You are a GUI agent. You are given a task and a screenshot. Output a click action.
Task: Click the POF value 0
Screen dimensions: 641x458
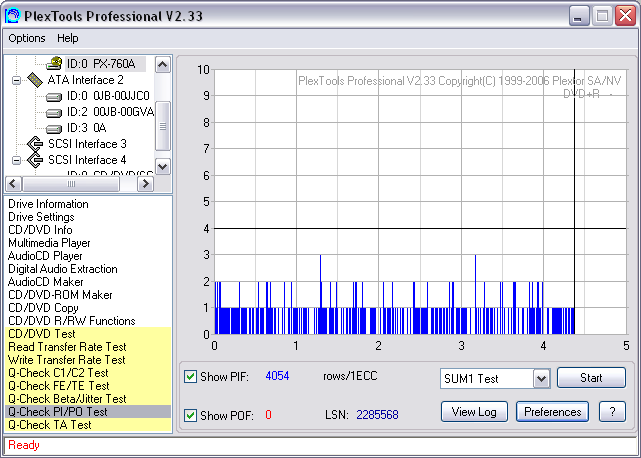click(x=268, y=415)
